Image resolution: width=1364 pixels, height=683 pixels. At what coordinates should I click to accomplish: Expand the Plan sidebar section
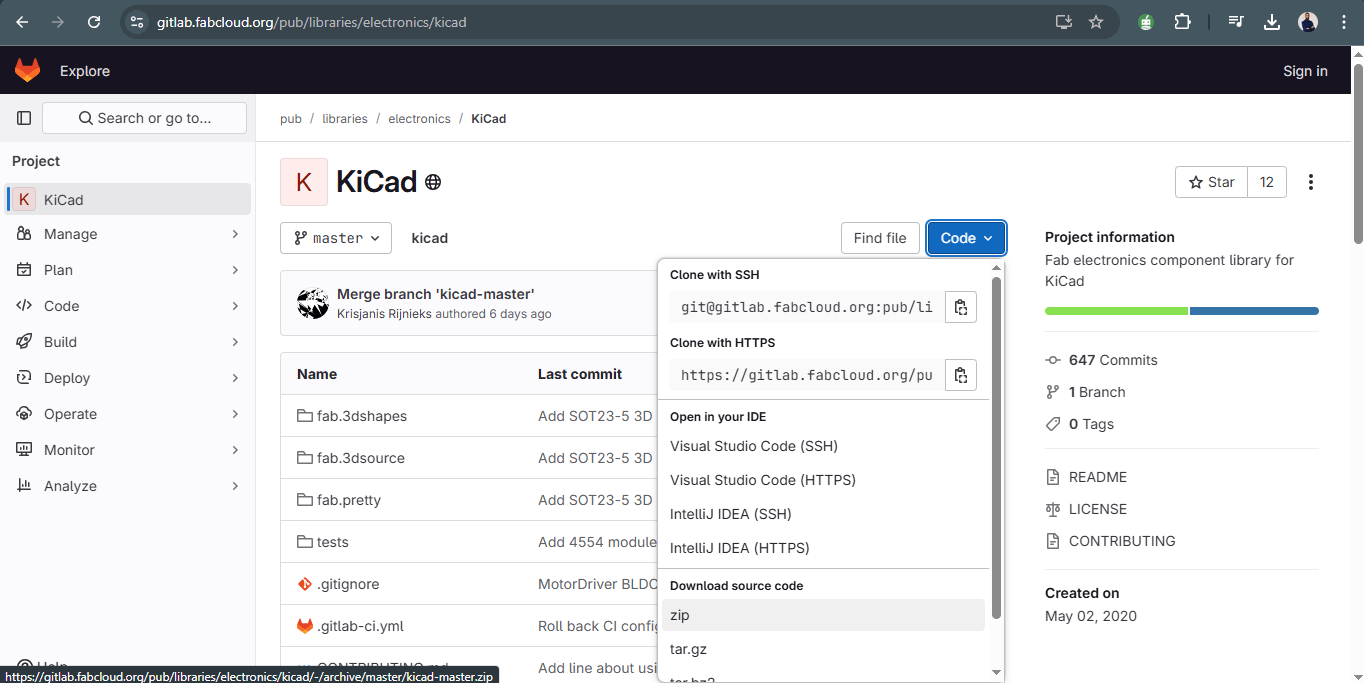click(128, 270)
